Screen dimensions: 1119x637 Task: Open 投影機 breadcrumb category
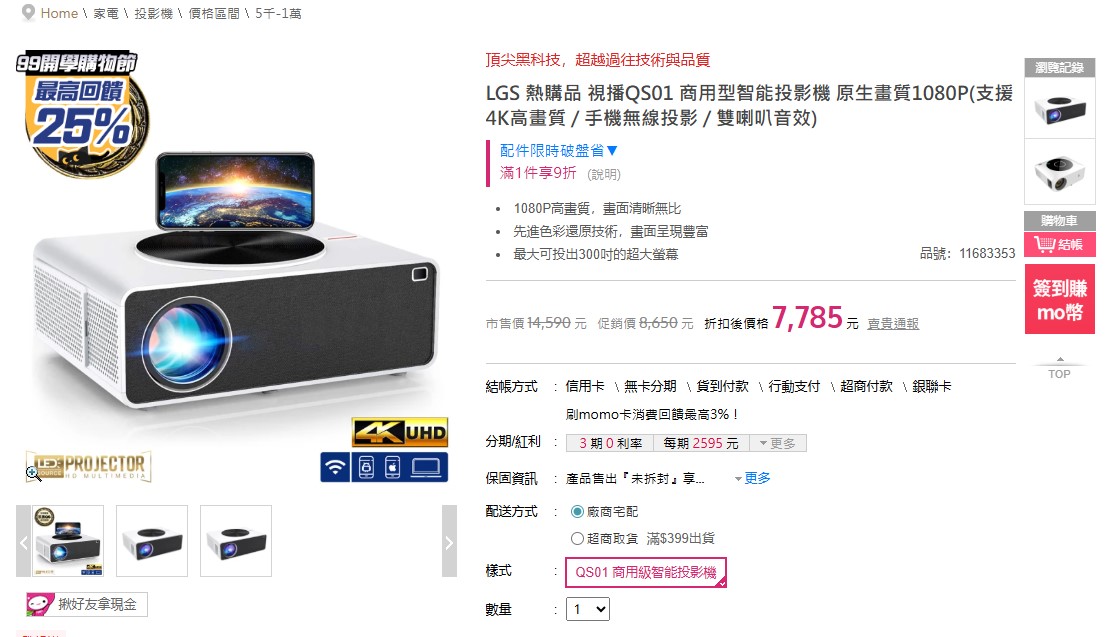click(x=153, y=14)
